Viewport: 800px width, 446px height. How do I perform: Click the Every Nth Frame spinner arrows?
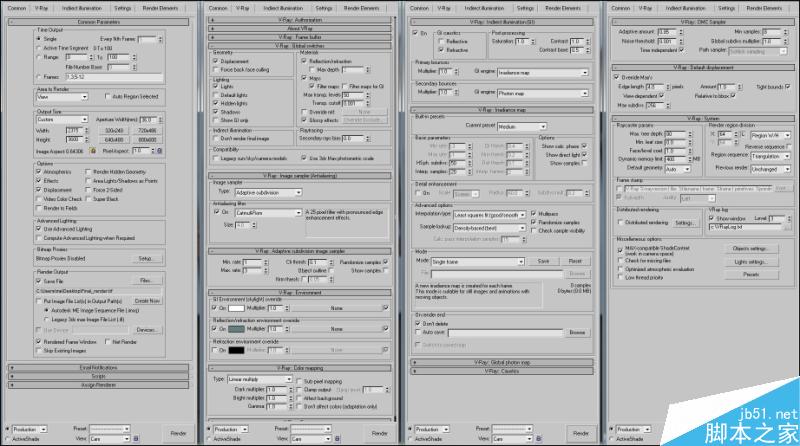point(160,39)
